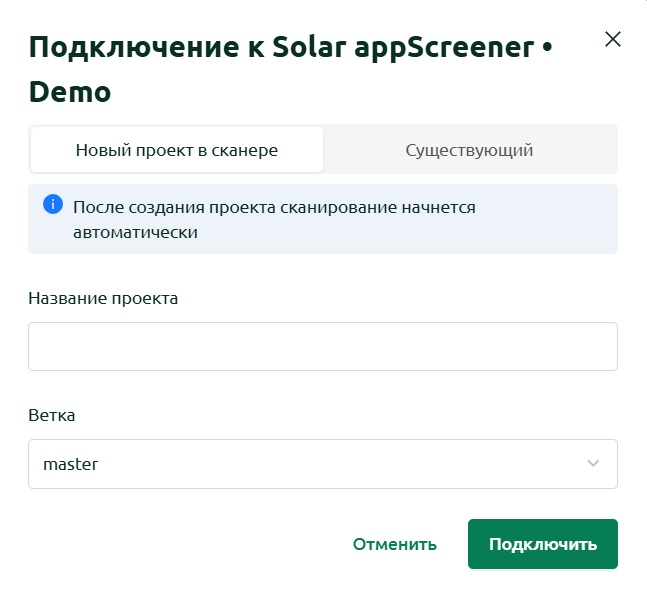Click the blue info icon
The image size is (647, 592).
[53, 204]
